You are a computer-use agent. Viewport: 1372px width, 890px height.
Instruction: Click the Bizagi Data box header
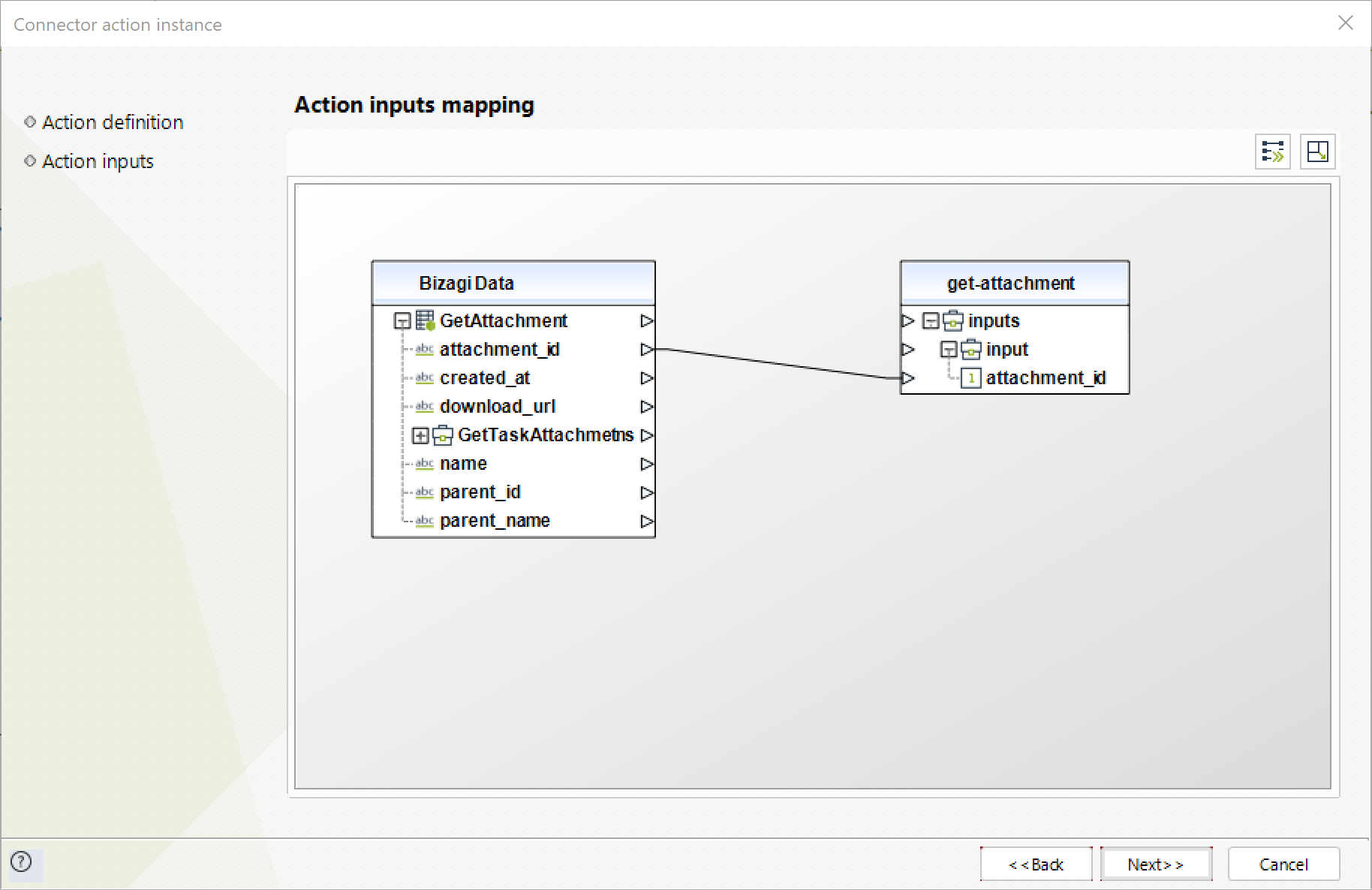point(513,284)
